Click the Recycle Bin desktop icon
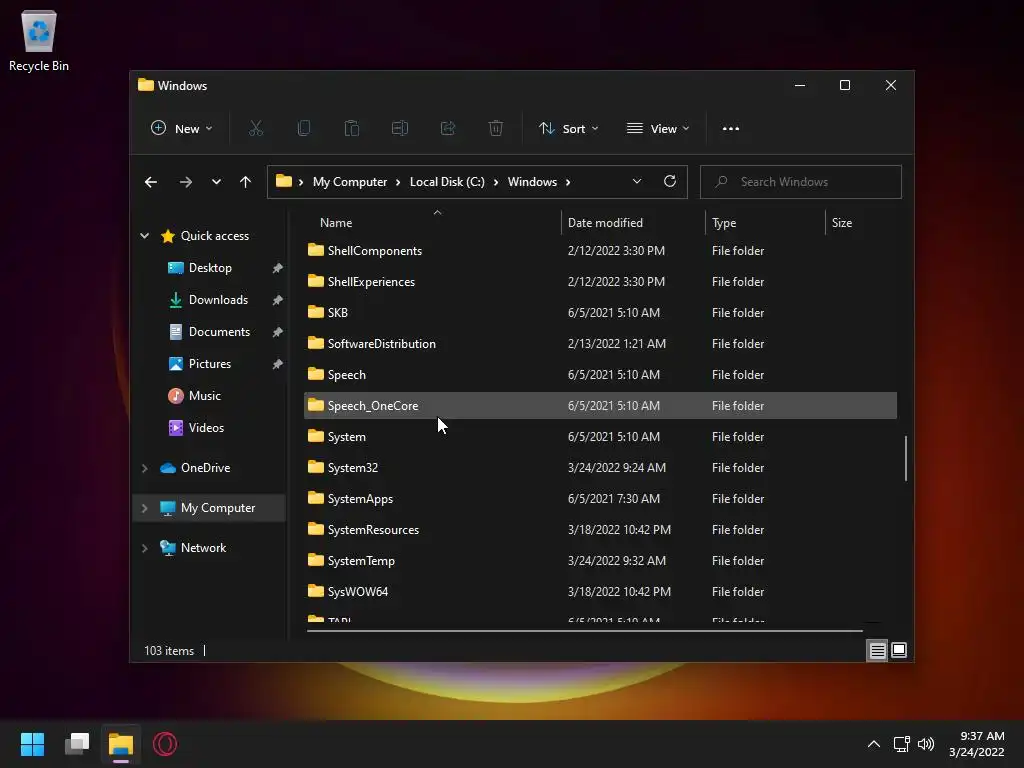The width and height of the screenshot is (1024, 768). [x=39, y=40]
